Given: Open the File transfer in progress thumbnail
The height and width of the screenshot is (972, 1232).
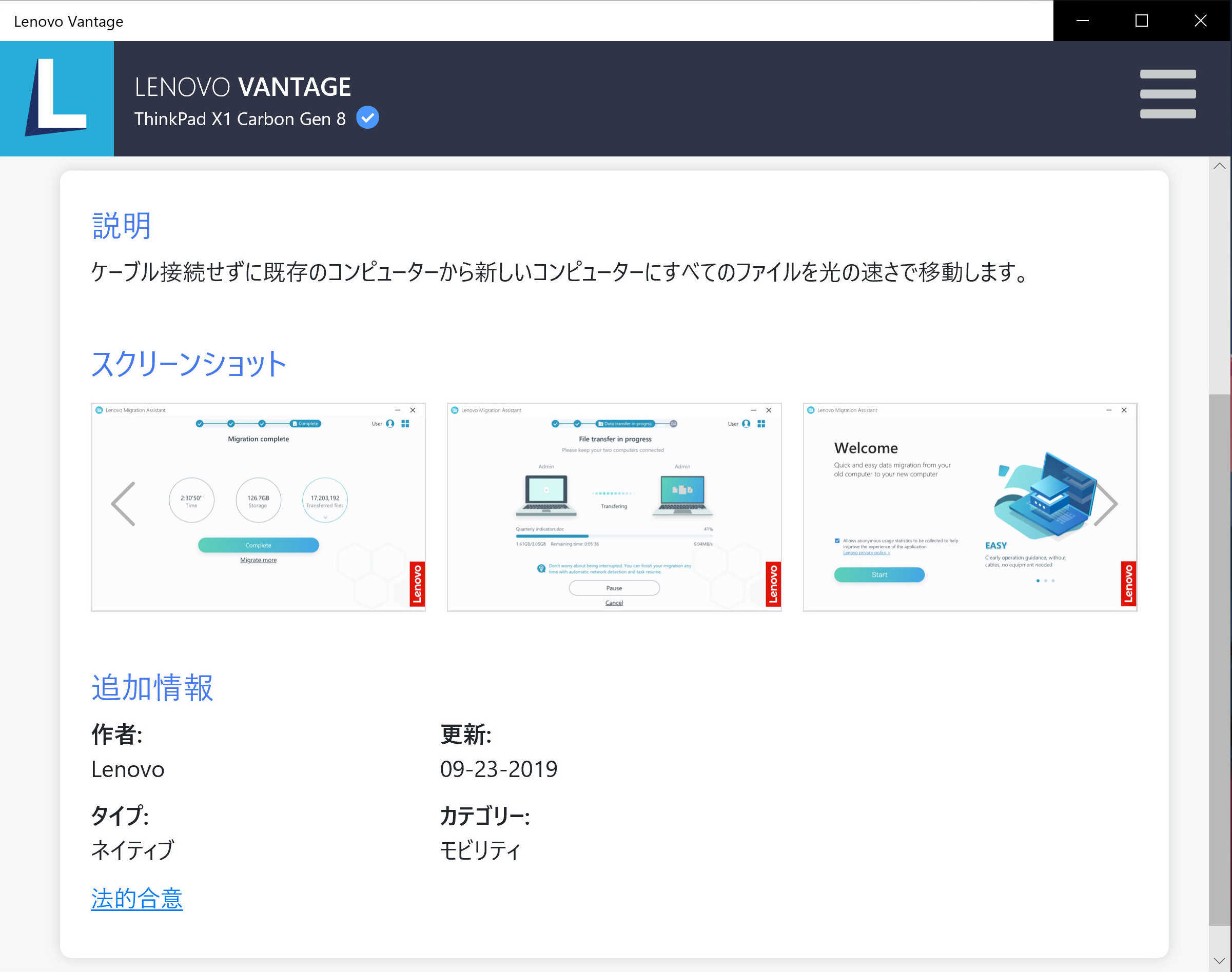Looking at the screenshot, I should pos(614,507).
